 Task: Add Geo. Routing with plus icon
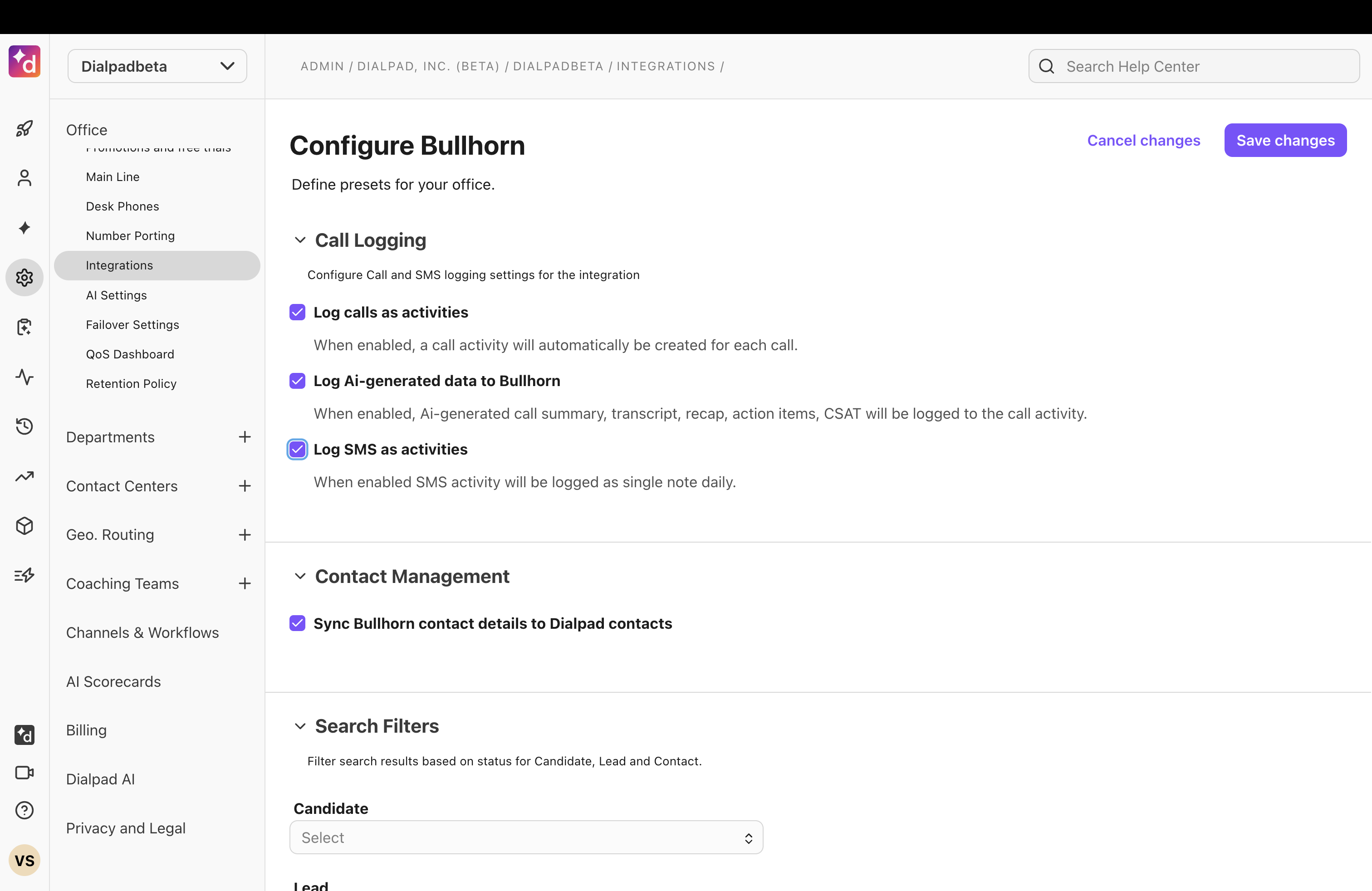tap(245, 535)
